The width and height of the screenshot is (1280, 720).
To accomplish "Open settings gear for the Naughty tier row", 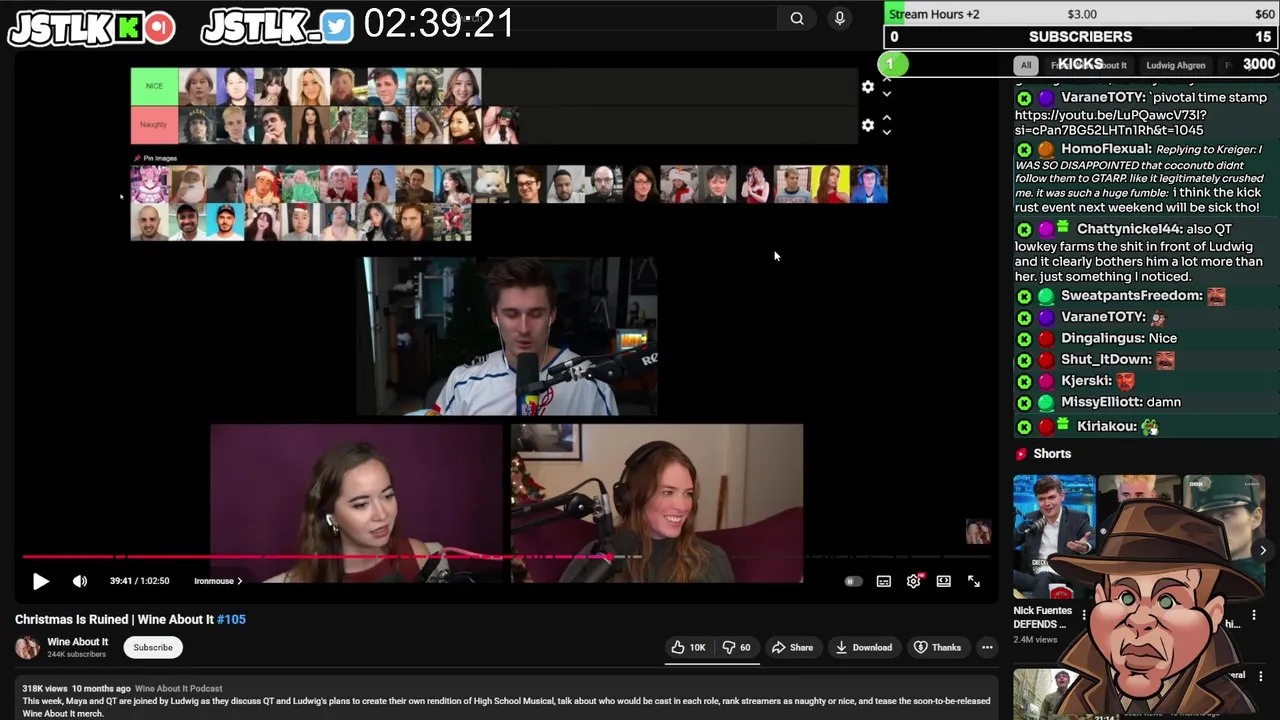I will coord(868,125).
